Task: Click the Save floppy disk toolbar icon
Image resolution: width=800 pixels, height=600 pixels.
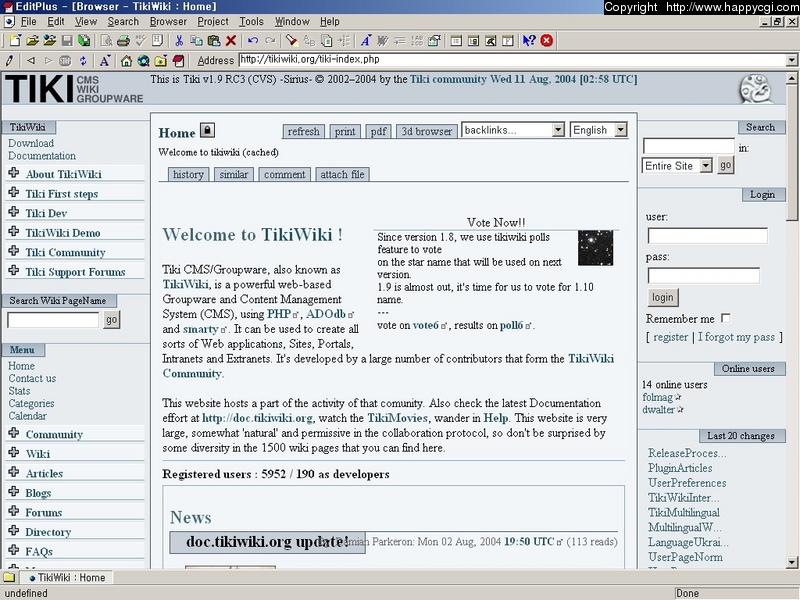Action: (66, 41)
